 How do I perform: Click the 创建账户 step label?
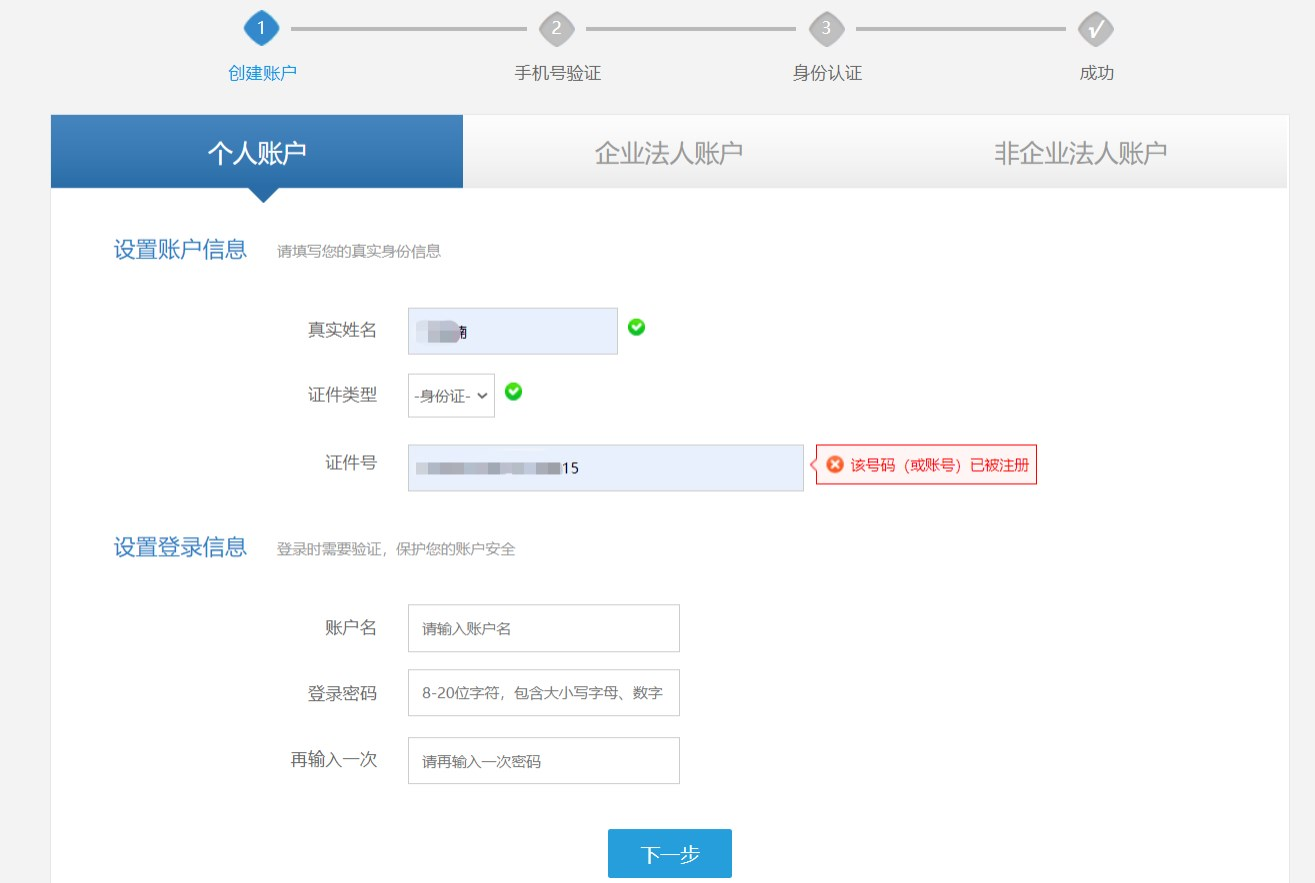tap(262, 73)
